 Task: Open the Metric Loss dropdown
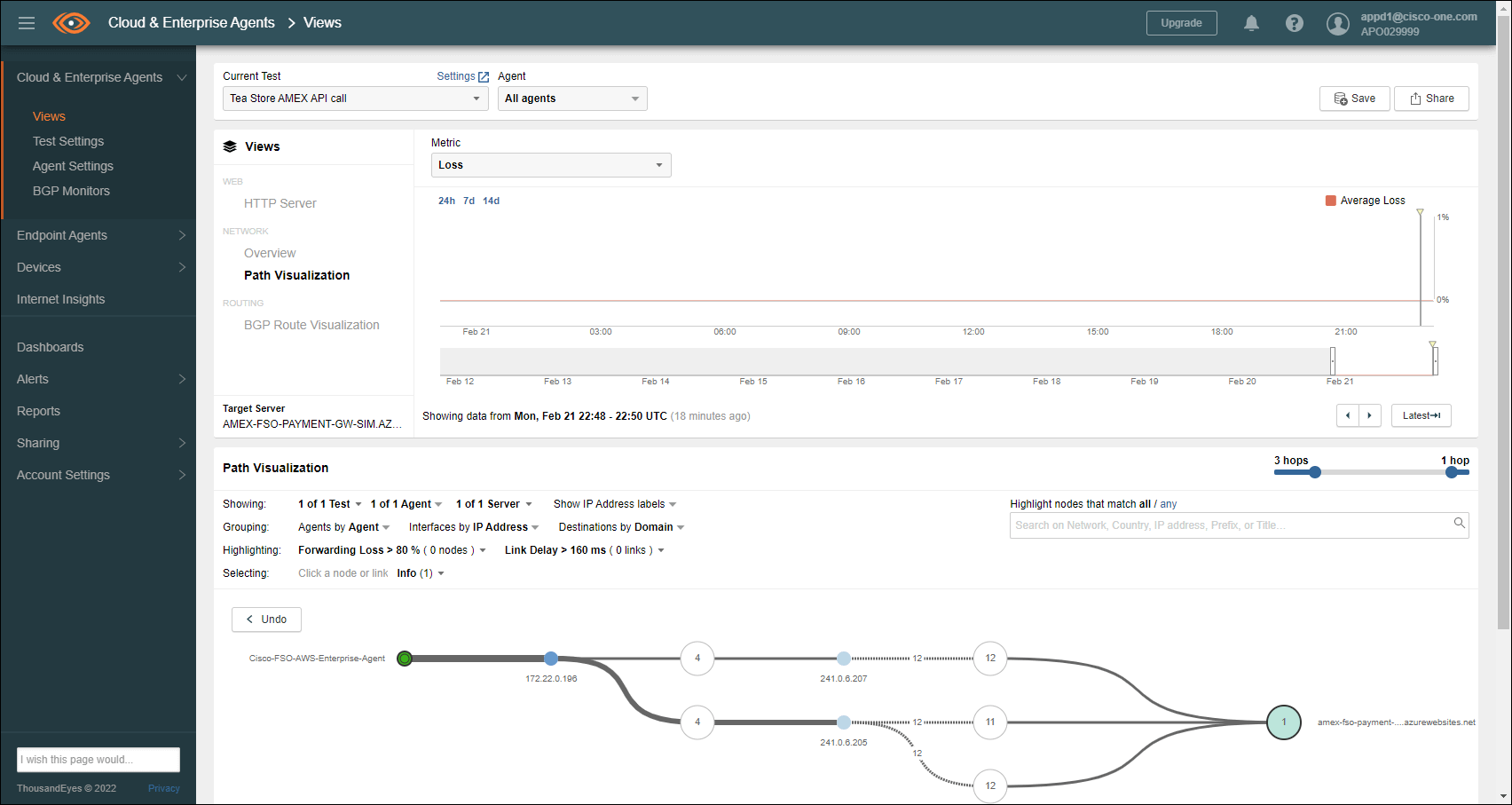tap(550, 165)
